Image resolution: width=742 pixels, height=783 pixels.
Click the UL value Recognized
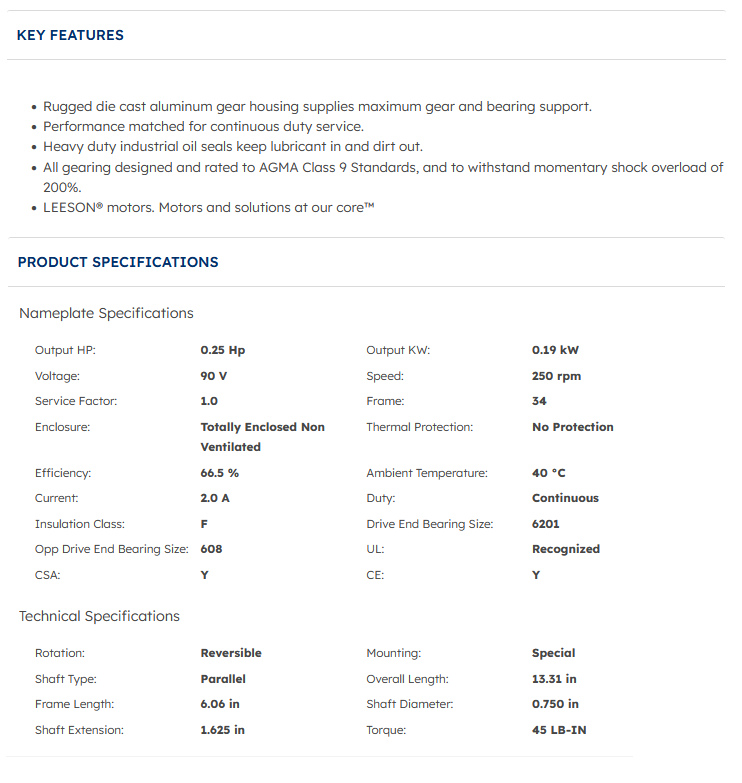click(x=565, y=549)
